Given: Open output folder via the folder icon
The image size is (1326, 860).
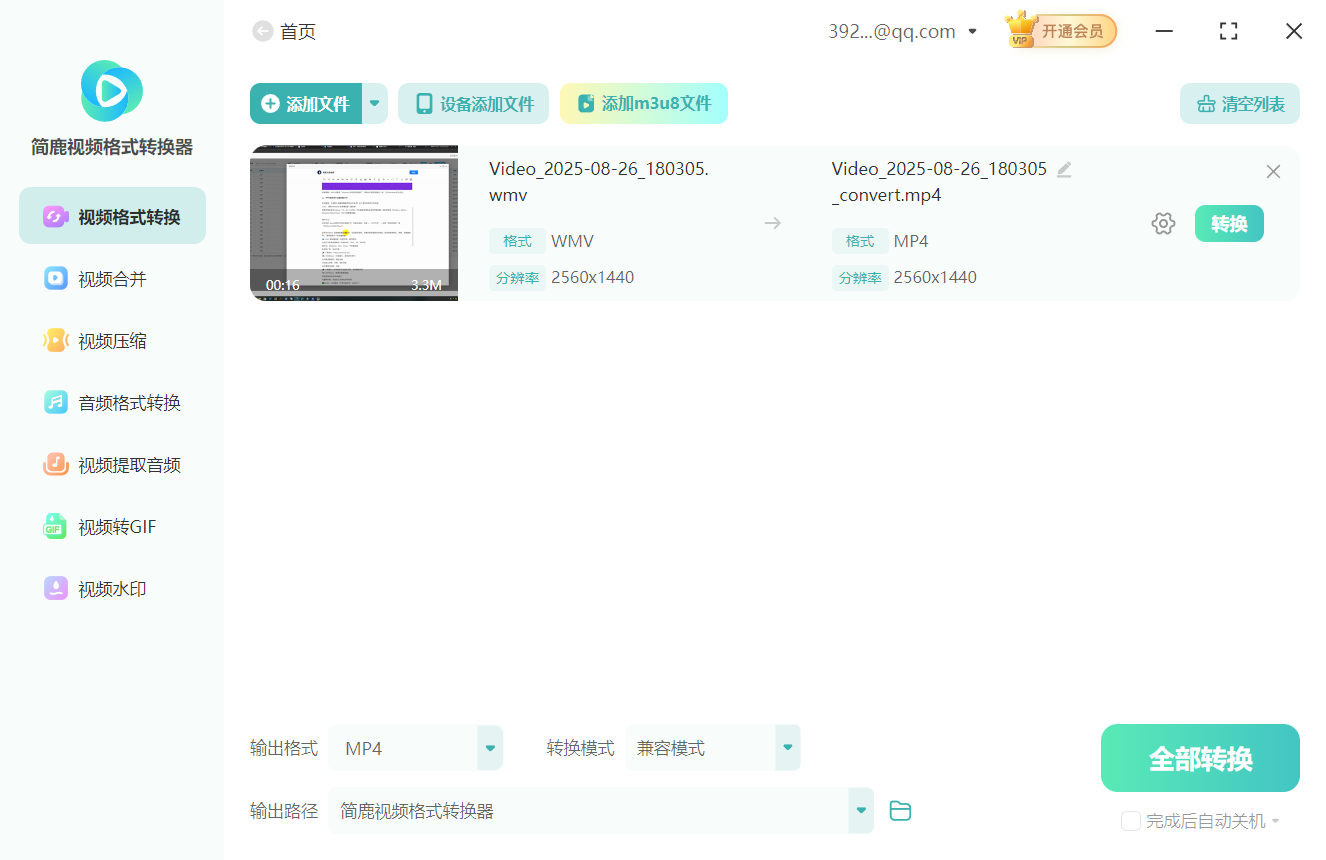Looking at the screenshot, I should [x=899, y=810].
